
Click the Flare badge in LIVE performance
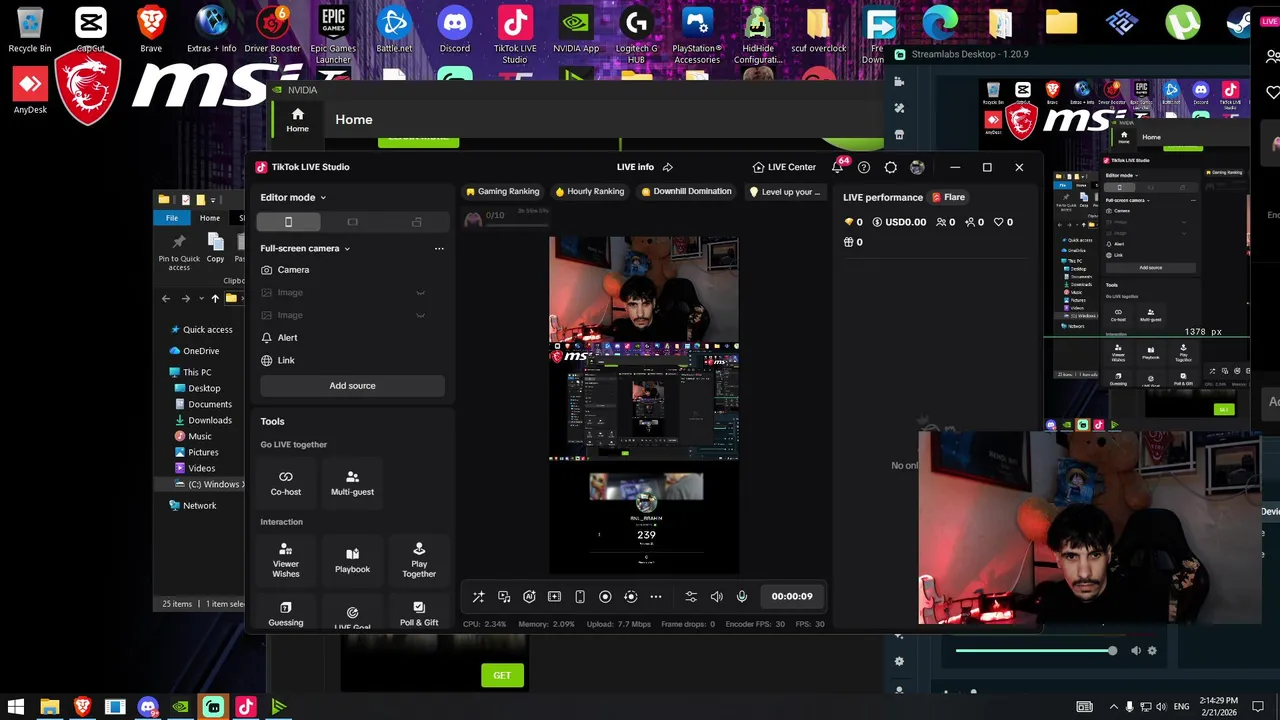tap(949, 197)
